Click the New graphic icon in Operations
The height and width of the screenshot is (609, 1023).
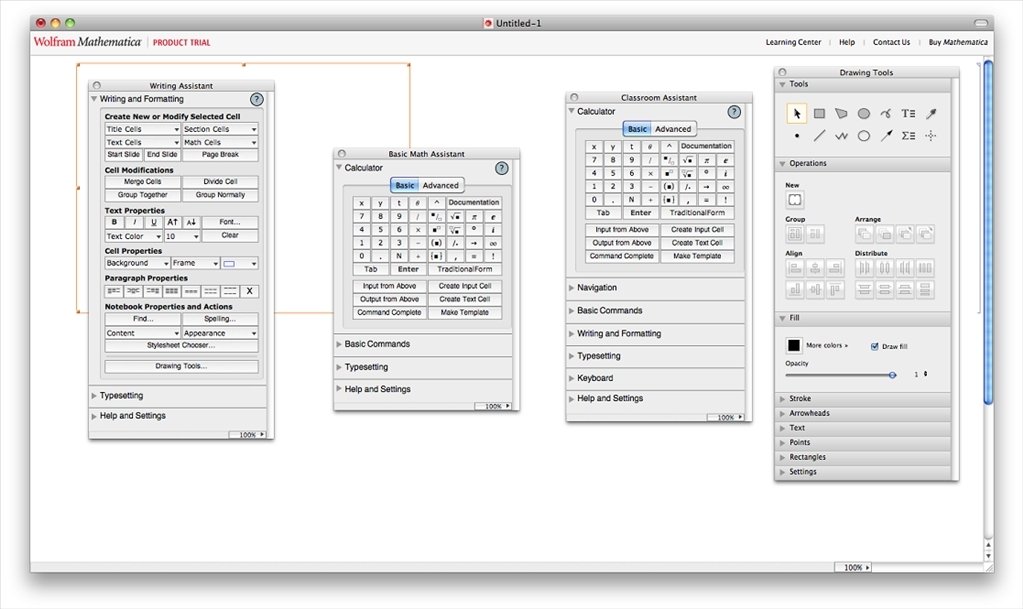click(795, 200)
